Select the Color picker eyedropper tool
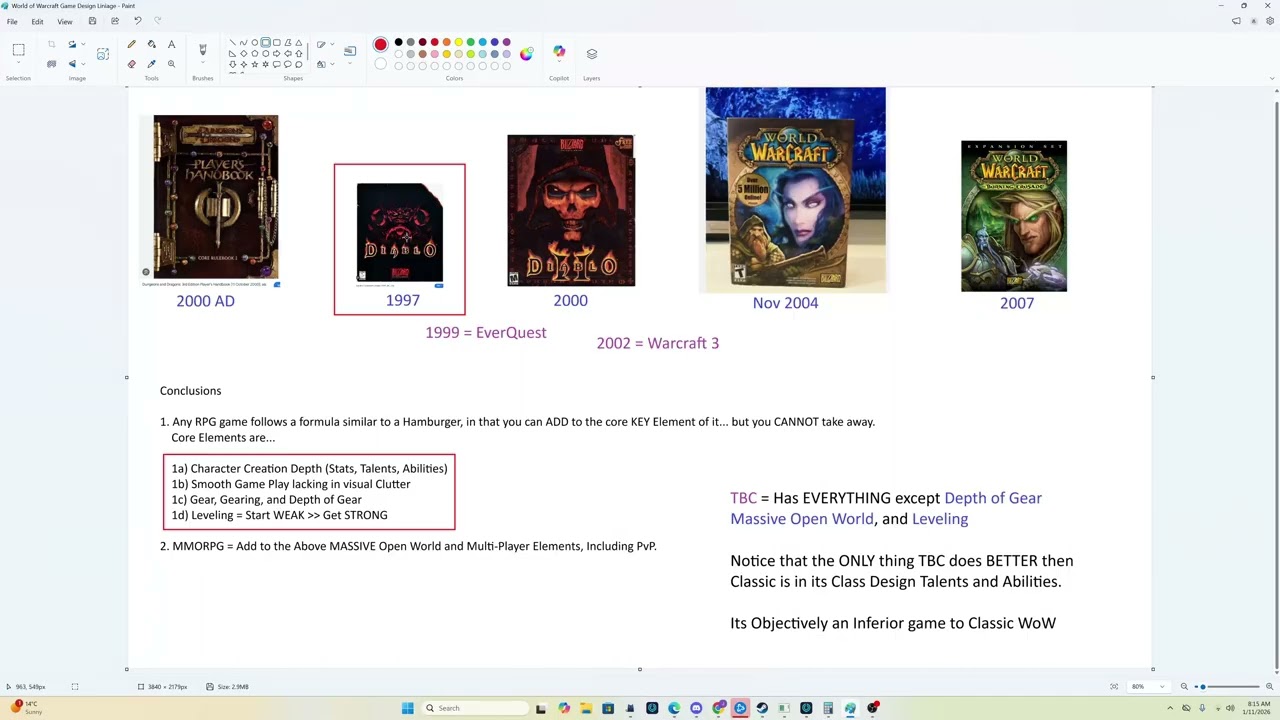Viewport: 1280px width, 720px height. 151,64
